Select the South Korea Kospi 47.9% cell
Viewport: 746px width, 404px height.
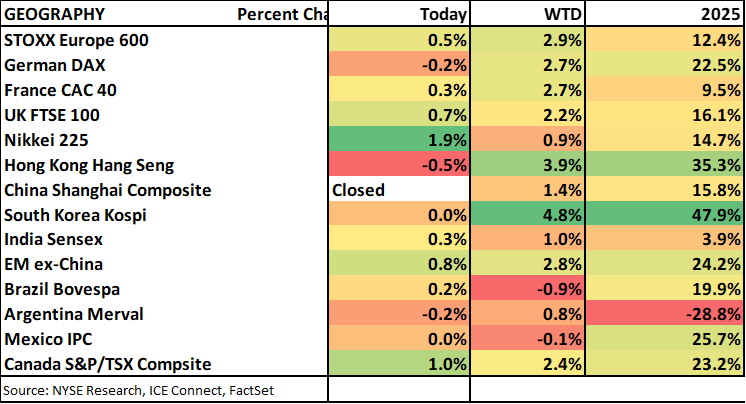[x=665, y=215]
